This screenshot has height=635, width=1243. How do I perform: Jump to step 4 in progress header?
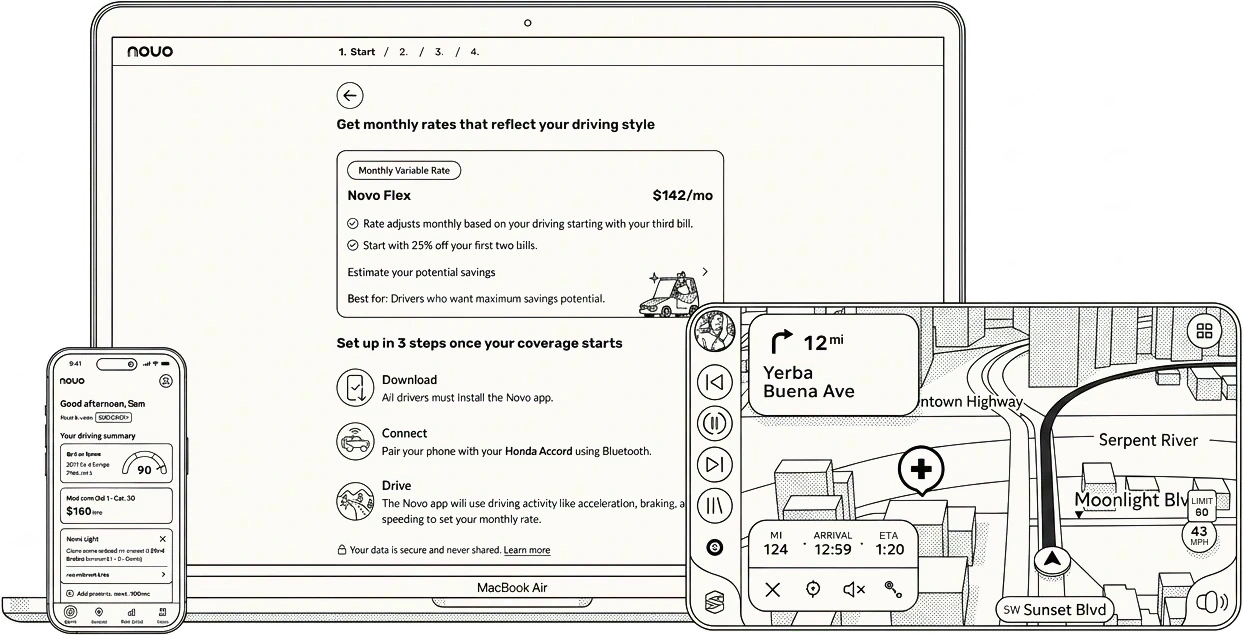475,52
